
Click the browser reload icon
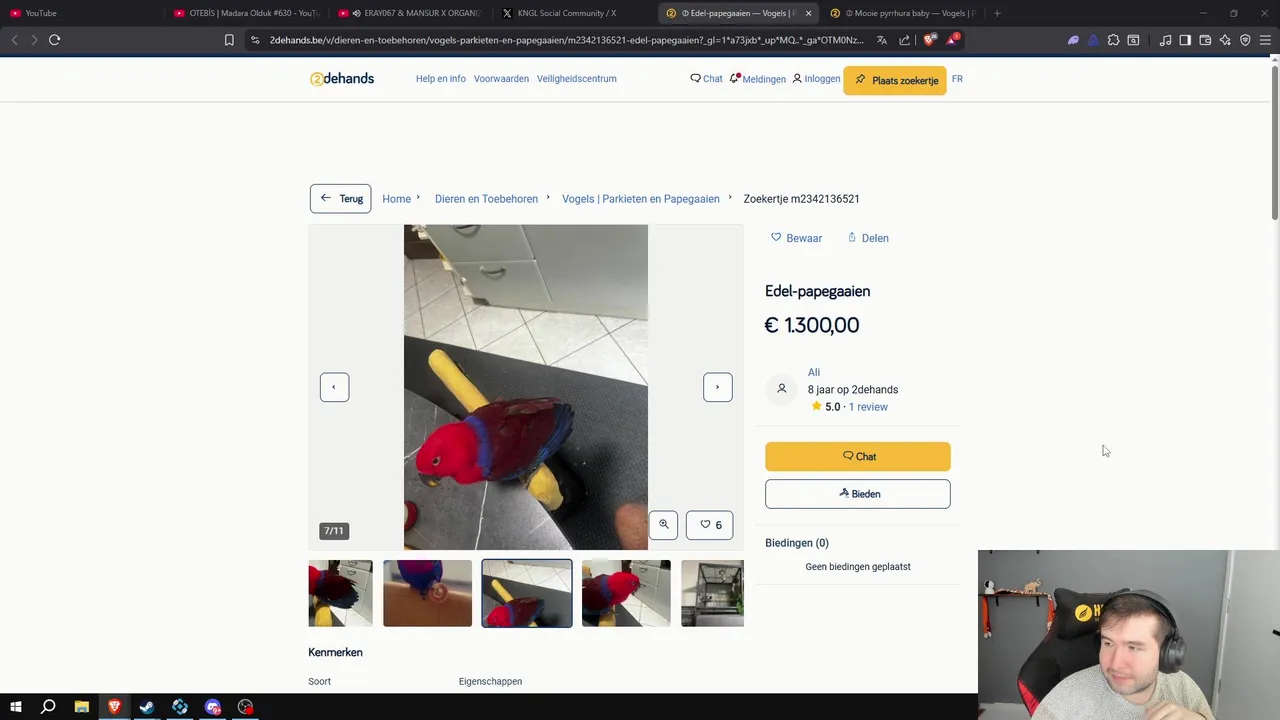coord(54,40)
